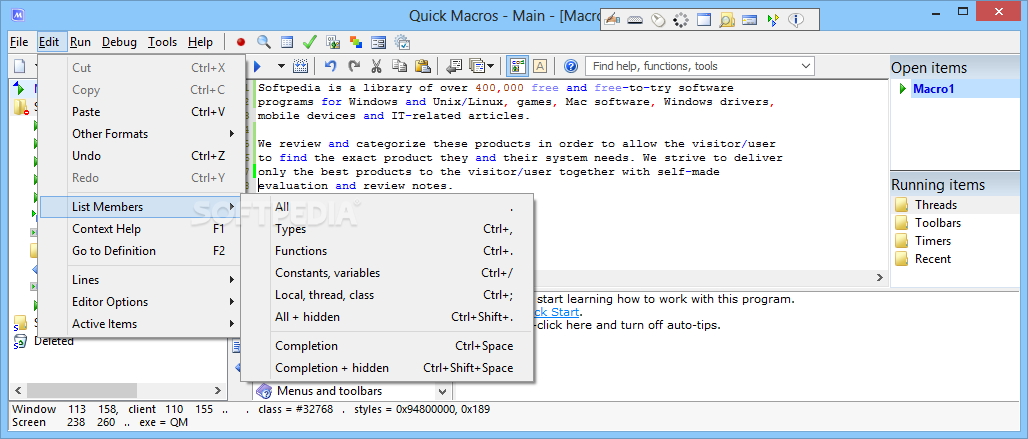
Task: Select Completion submenu entry
Action: tap(387, 346)
